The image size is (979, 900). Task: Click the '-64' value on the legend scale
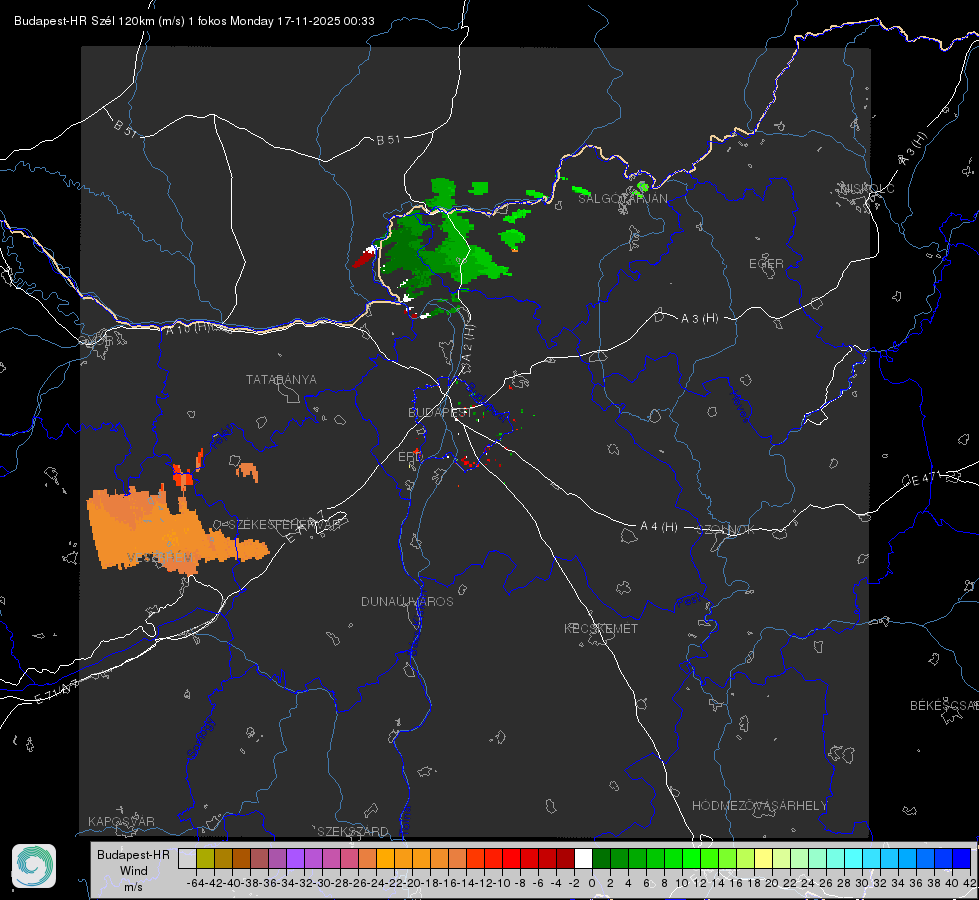[x=196, y=883]
